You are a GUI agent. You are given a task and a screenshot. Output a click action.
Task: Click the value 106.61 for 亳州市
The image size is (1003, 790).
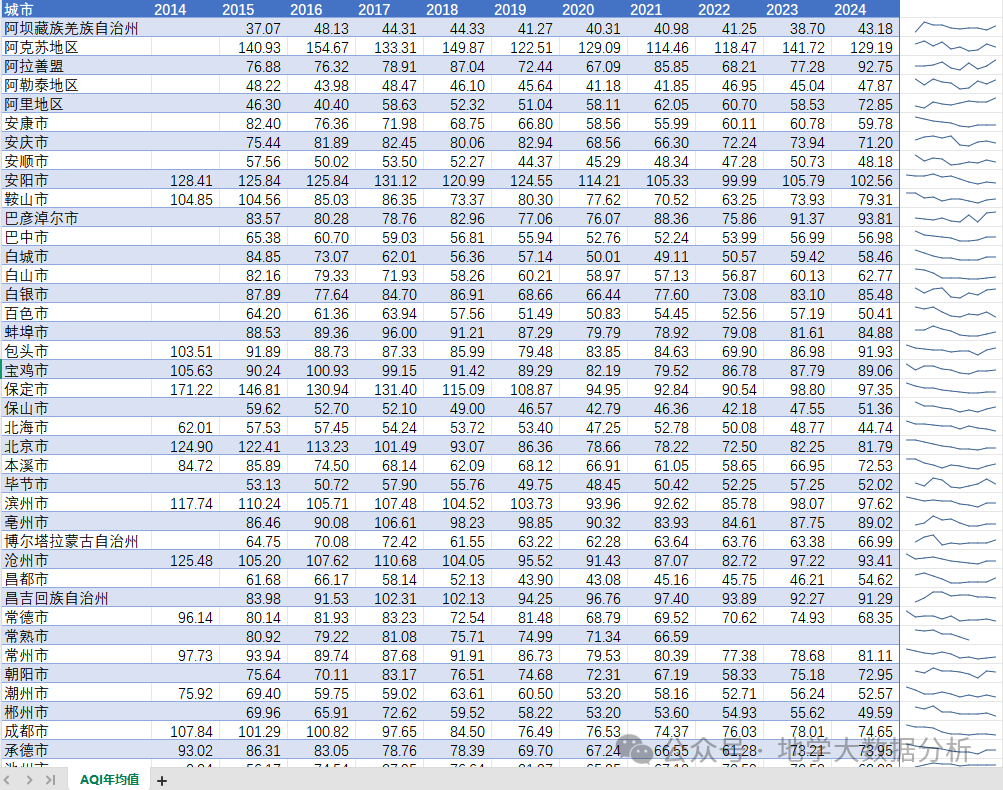[395, 523]
